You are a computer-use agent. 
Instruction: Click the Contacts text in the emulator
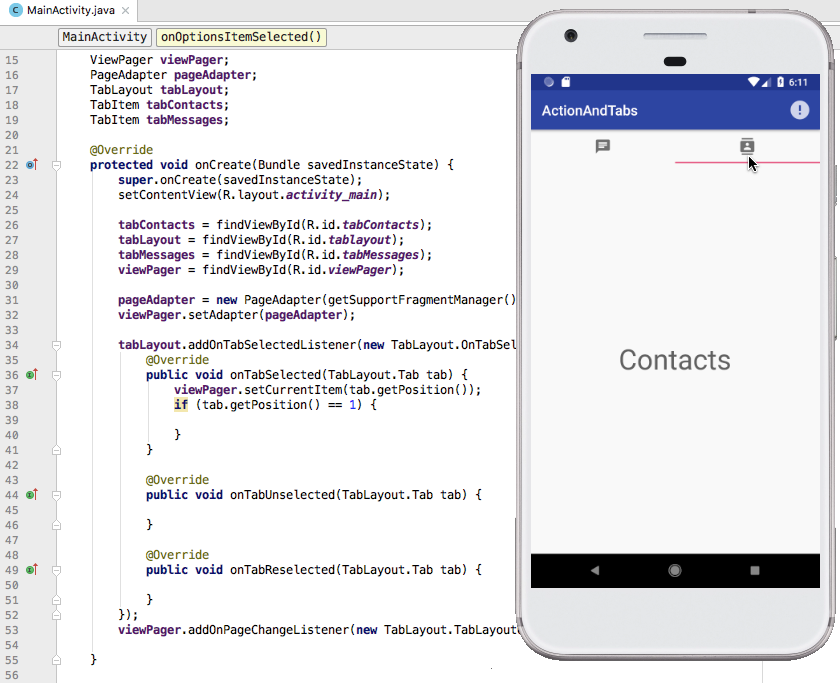click(x=674, y=360)
